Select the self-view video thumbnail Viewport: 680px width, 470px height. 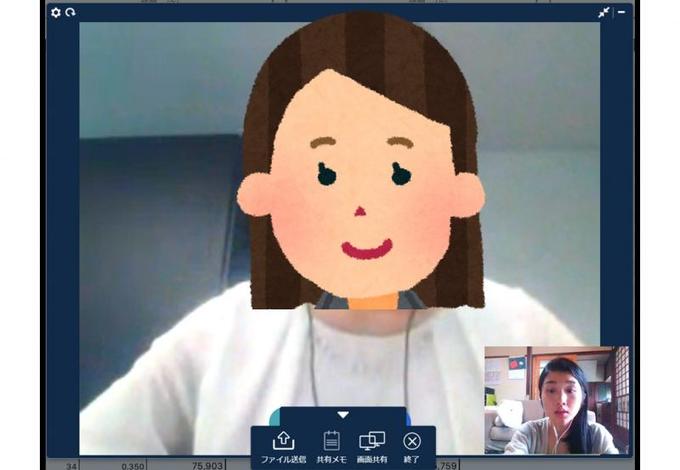tap(556, 400)
